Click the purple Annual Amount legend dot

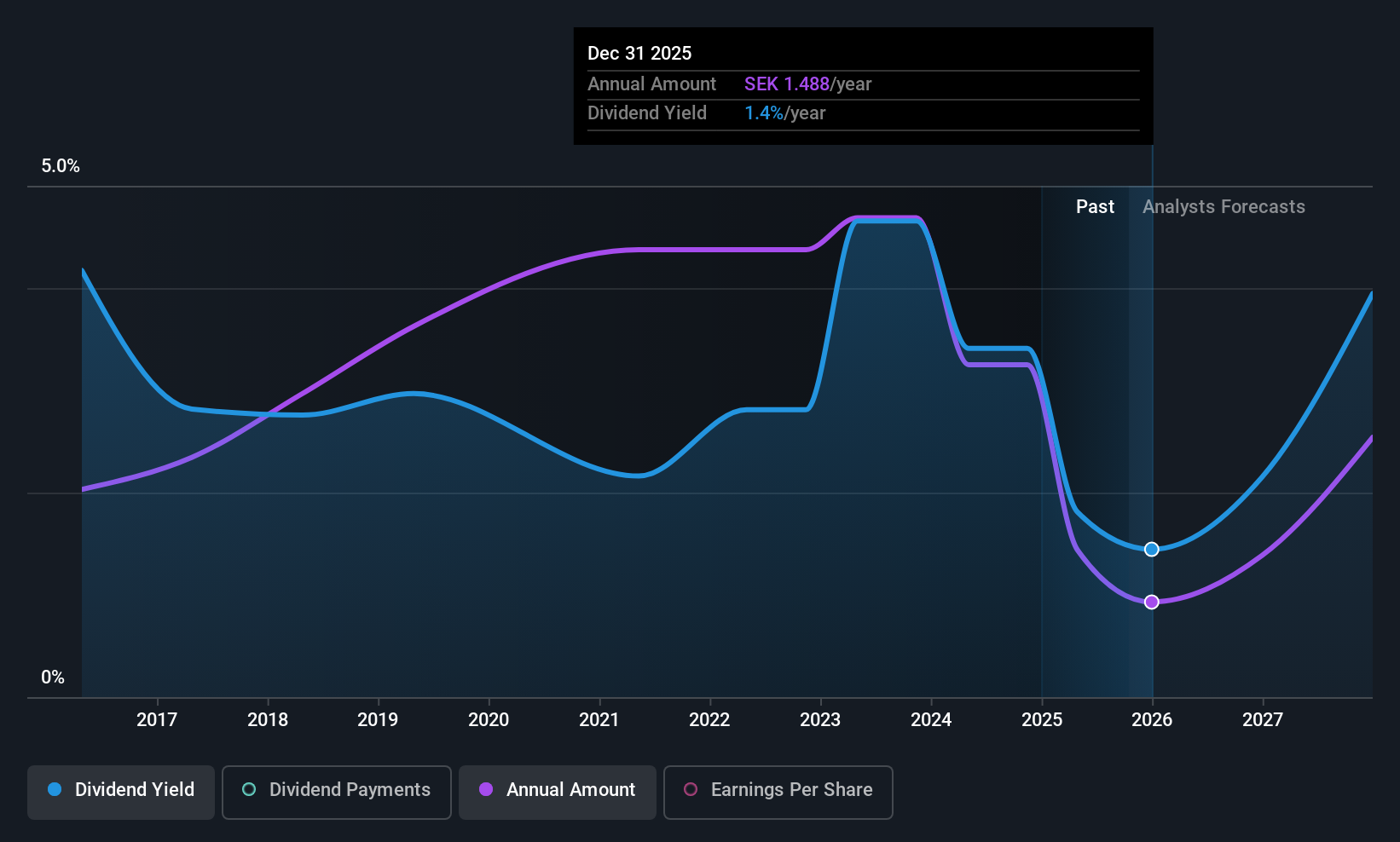click(486, 789)
